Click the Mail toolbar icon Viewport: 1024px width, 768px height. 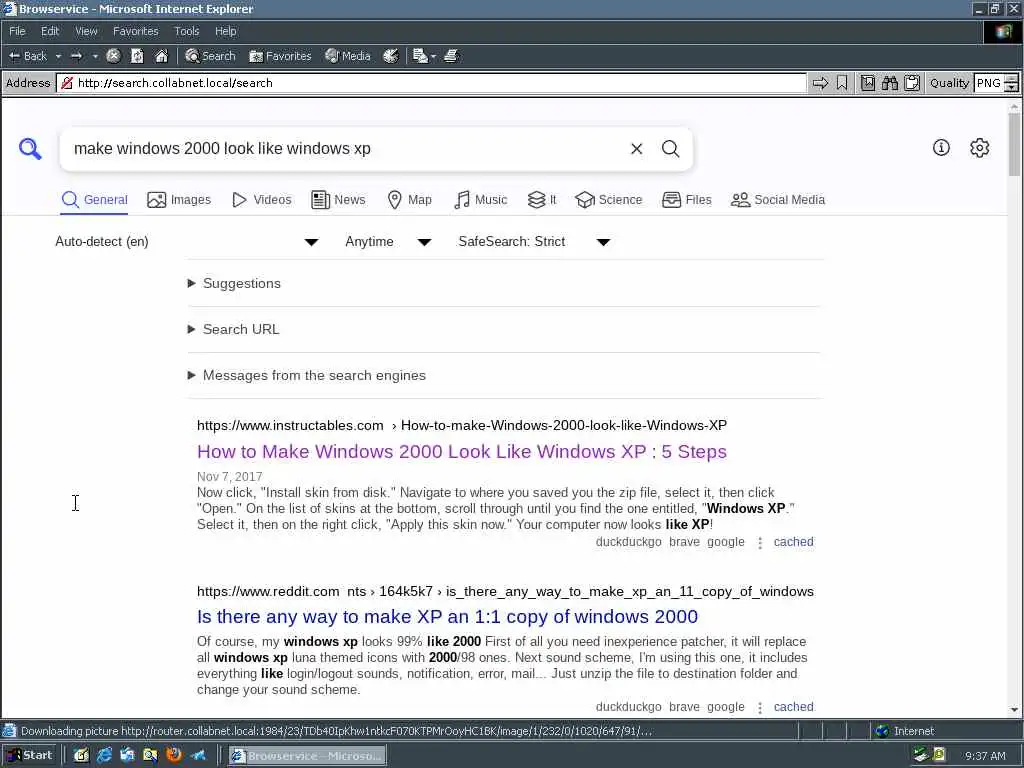coord(420,56)
